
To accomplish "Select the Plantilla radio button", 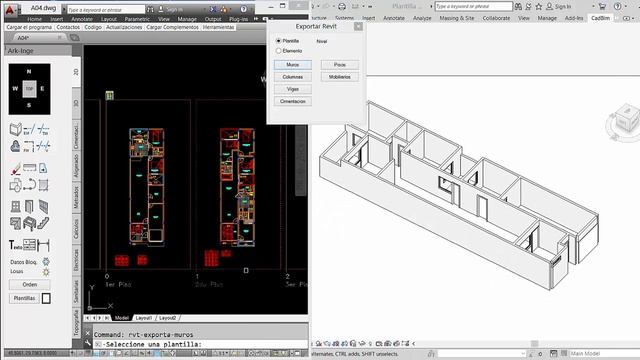I will click(x=278, y=41).
